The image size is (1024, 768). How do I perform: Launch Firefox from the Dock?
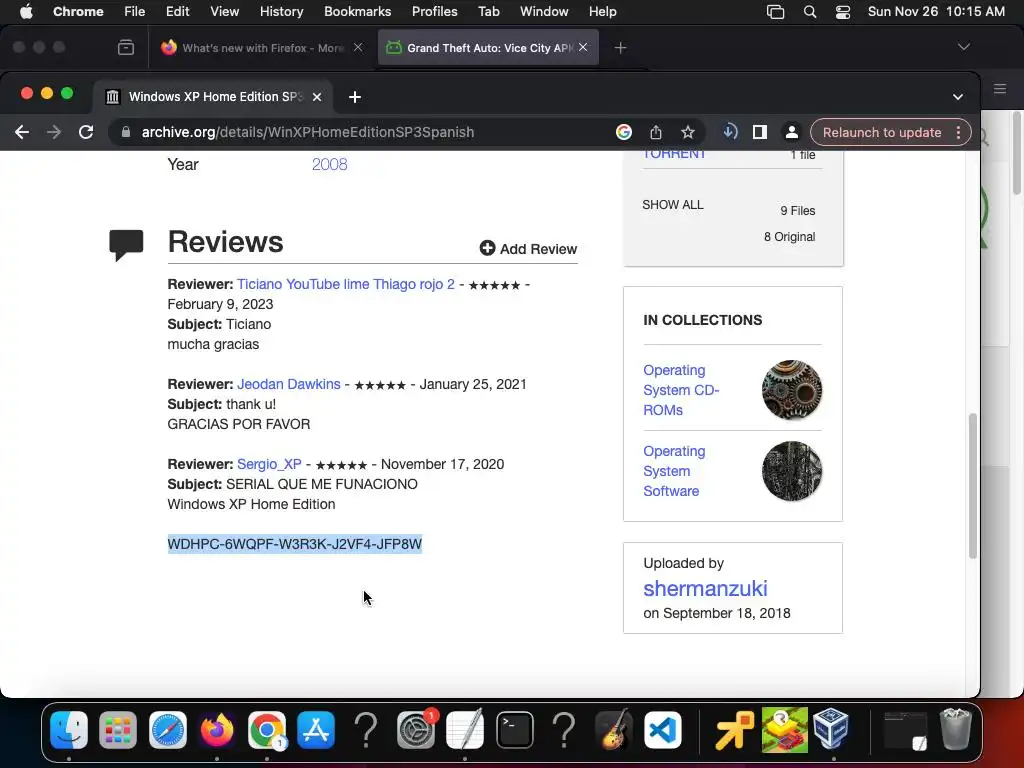(217, 729)
